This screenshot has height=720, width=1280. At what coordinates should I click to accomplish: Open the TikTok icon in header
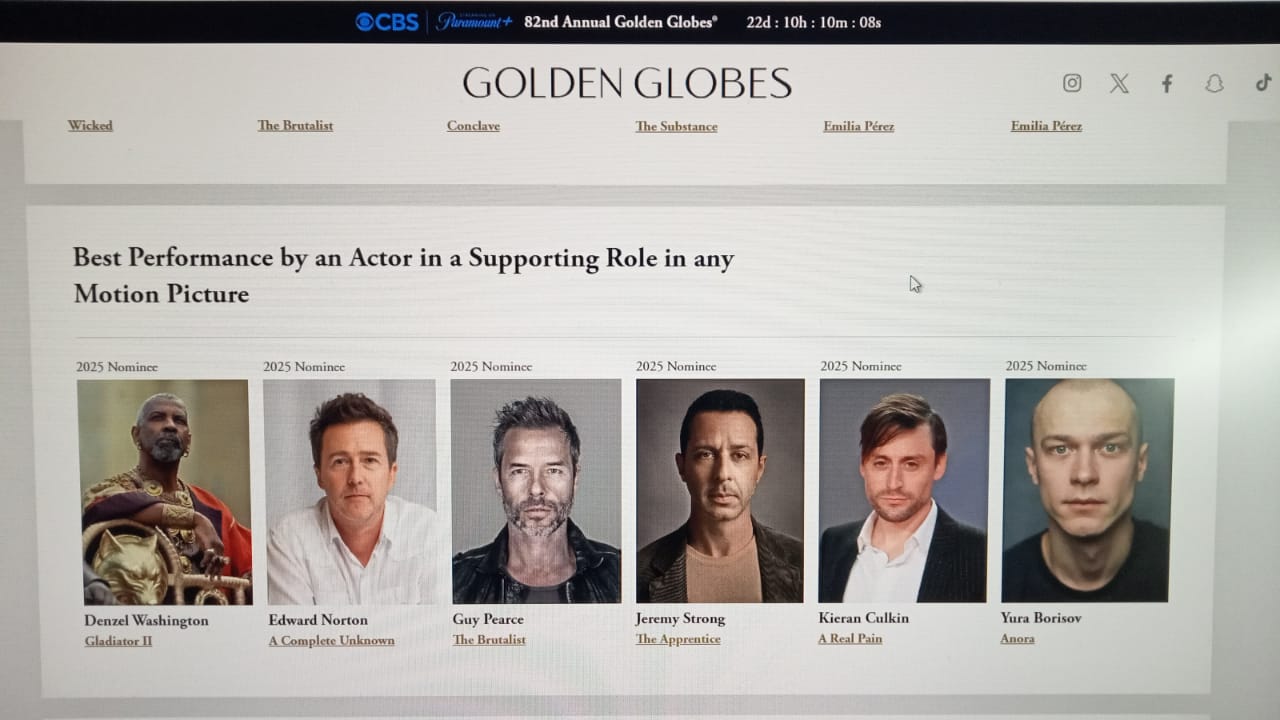click(x=1263, y=83)
